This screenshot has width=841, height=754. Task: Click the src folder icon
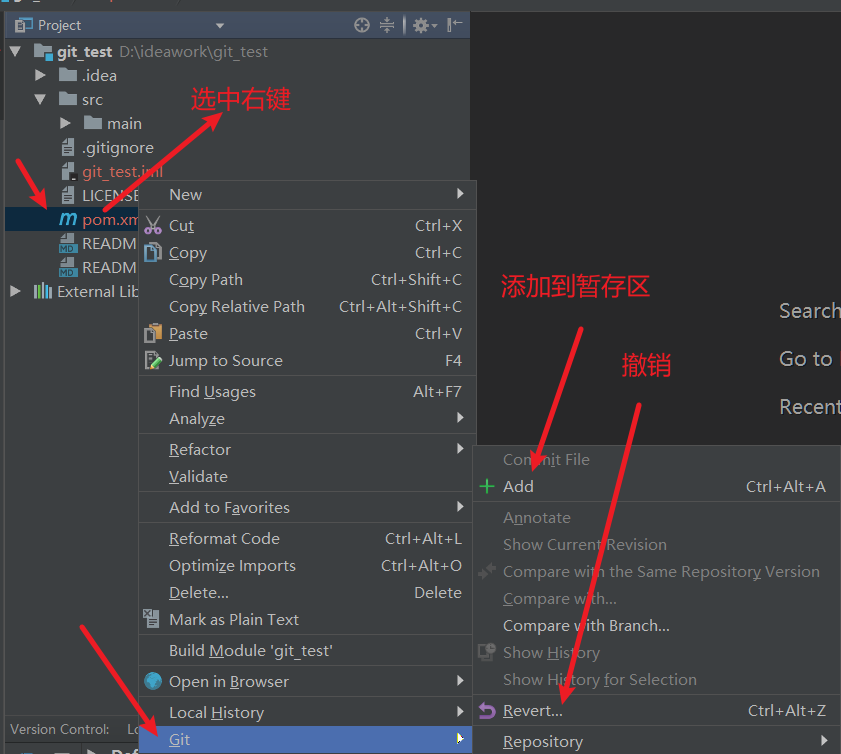pyautogui.click(x=68, y=99)
